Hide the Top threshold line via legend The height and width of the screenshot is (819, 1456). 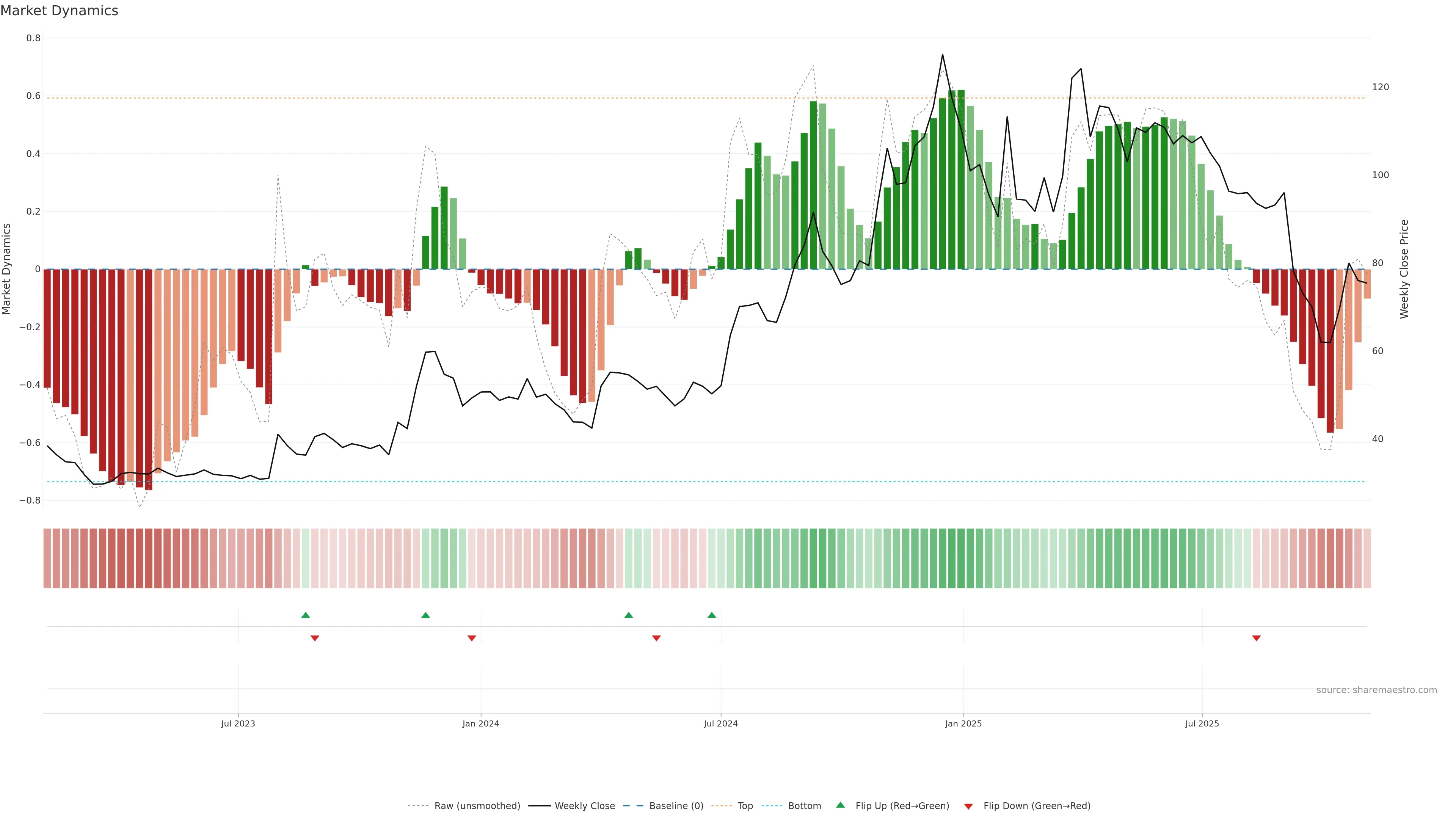pyautogui.click(x=745, y=806)
